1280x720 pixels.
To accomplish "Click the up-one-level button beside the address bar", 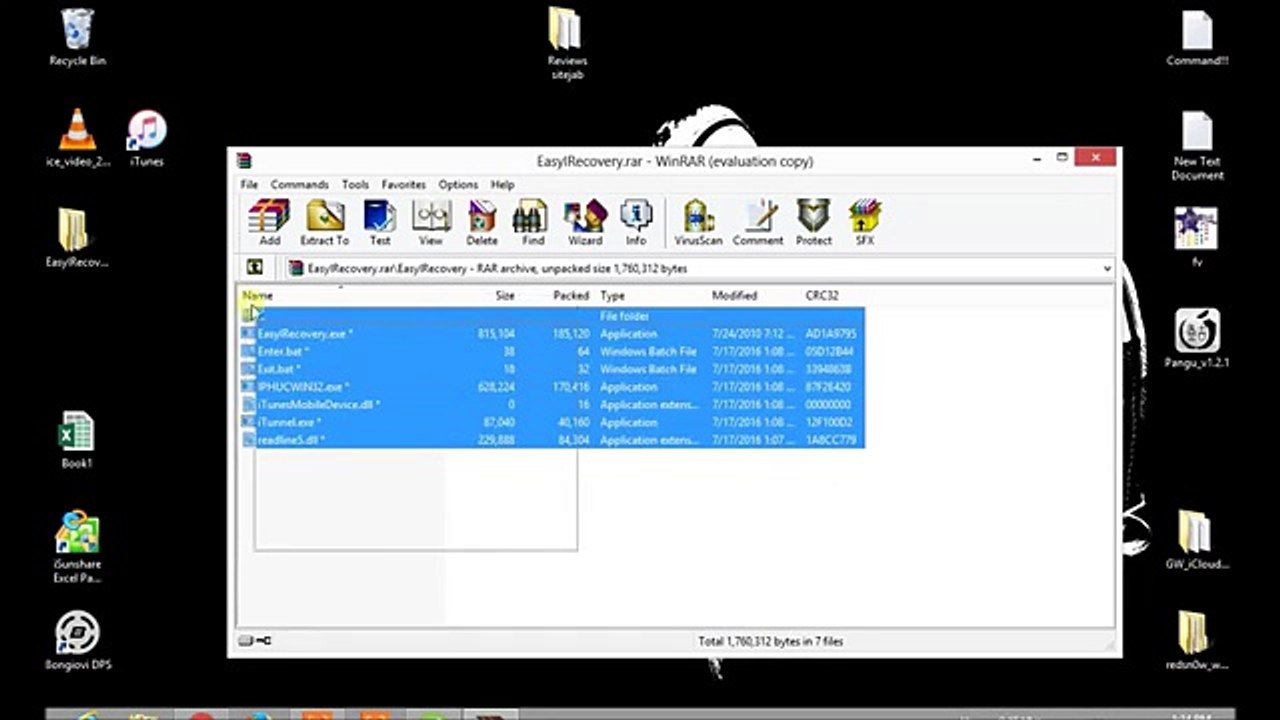I will (255, 268).
